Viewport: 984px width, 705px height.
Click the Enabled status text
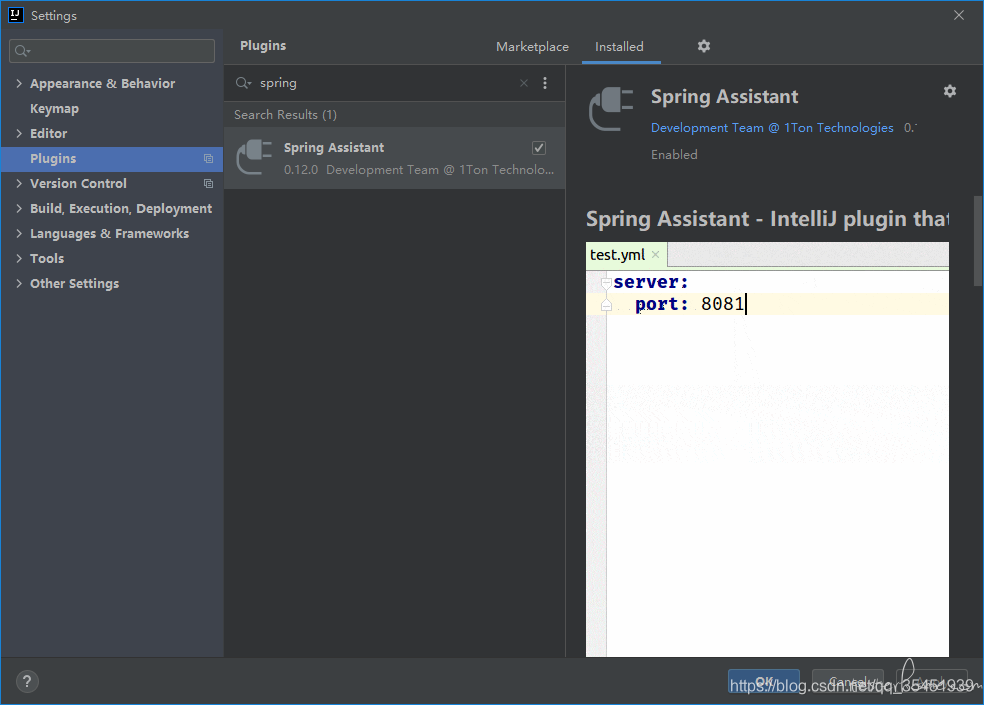point(674,154)
